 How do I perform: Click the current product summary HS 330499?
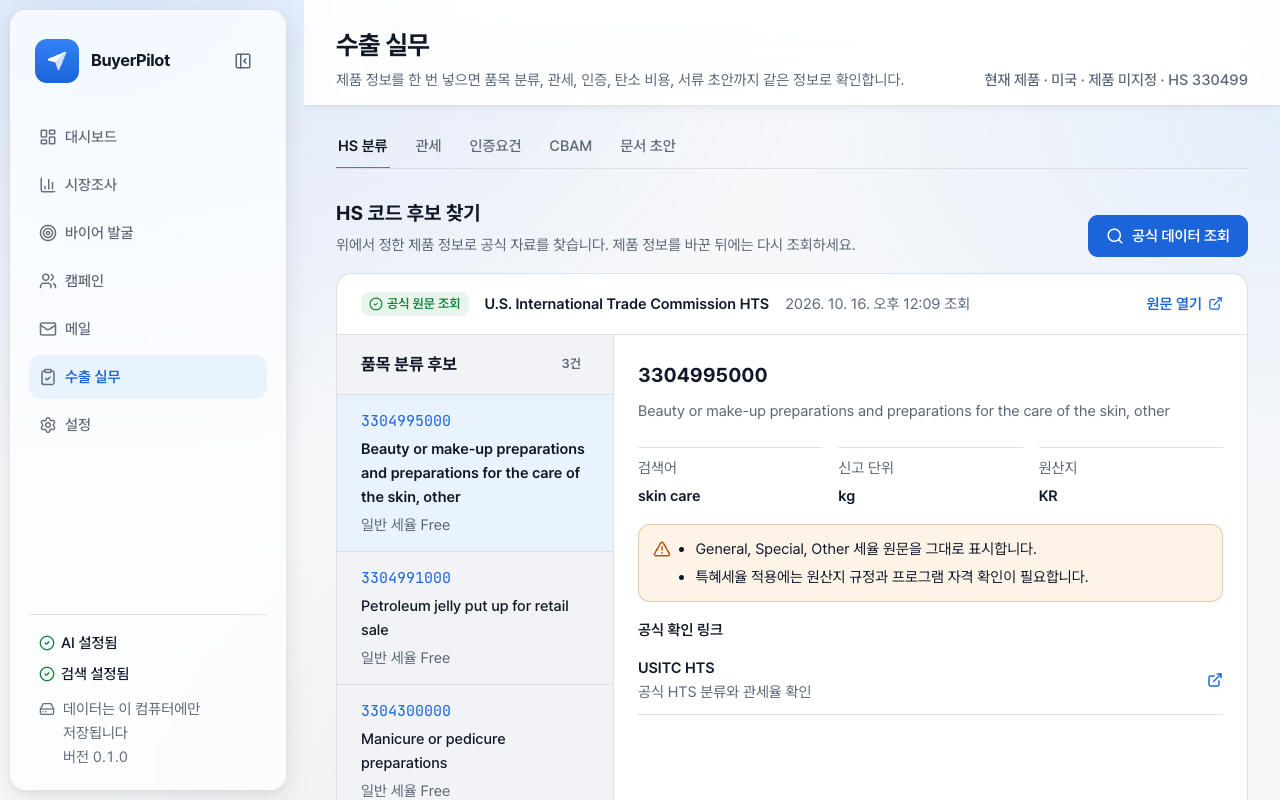[x=1116, y=80]
